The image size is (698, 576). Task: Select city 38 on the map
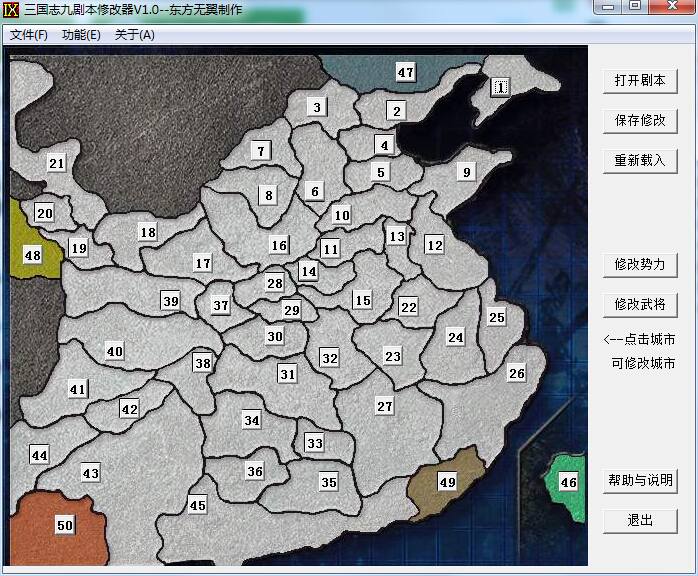pyautogui.click(x=203, y=363)
